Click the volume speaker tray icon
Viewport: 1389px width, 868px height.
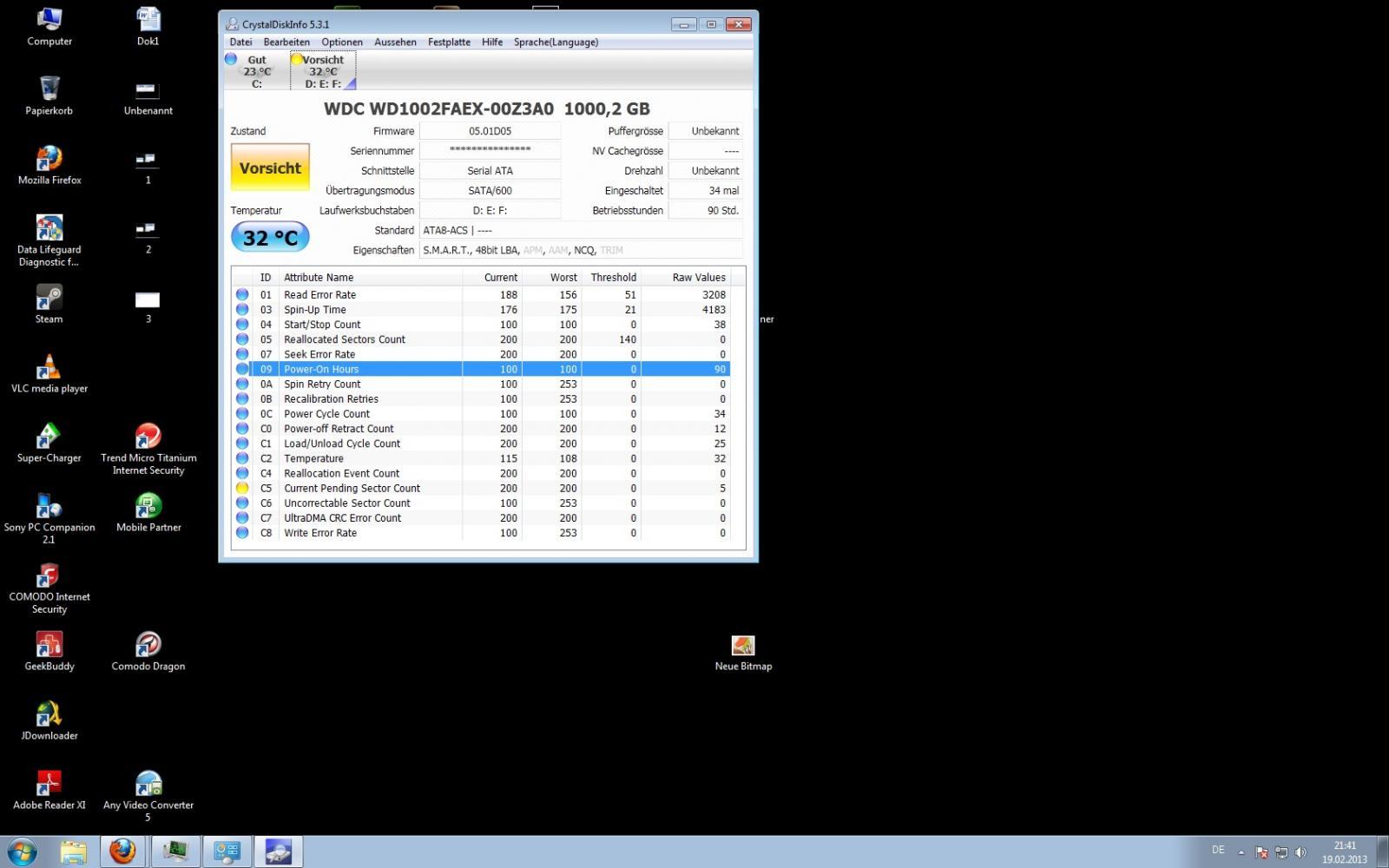point(1300,852)
